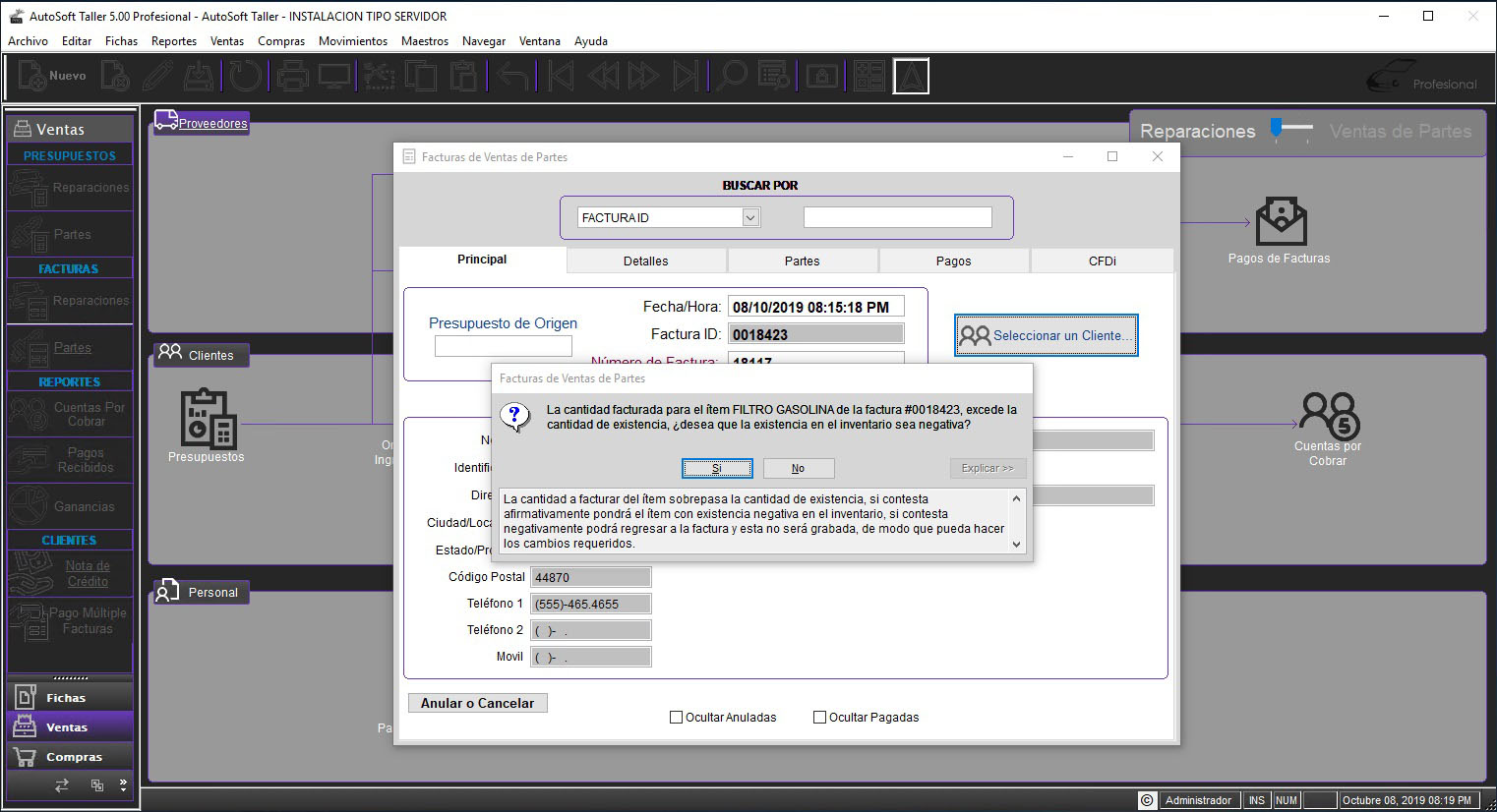Image resolution: width=1497 pixels, height=812 pixels.
Task: Switch to the Pagos tab
Action: tap(953, 261)
